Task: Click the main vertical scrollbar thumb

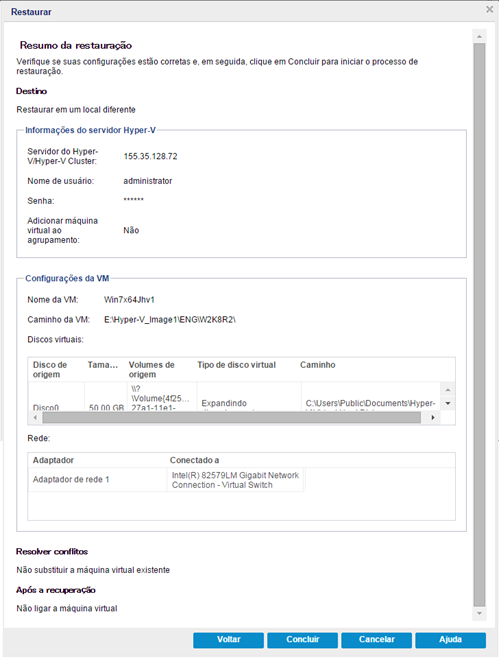Action: coord(479,324)
